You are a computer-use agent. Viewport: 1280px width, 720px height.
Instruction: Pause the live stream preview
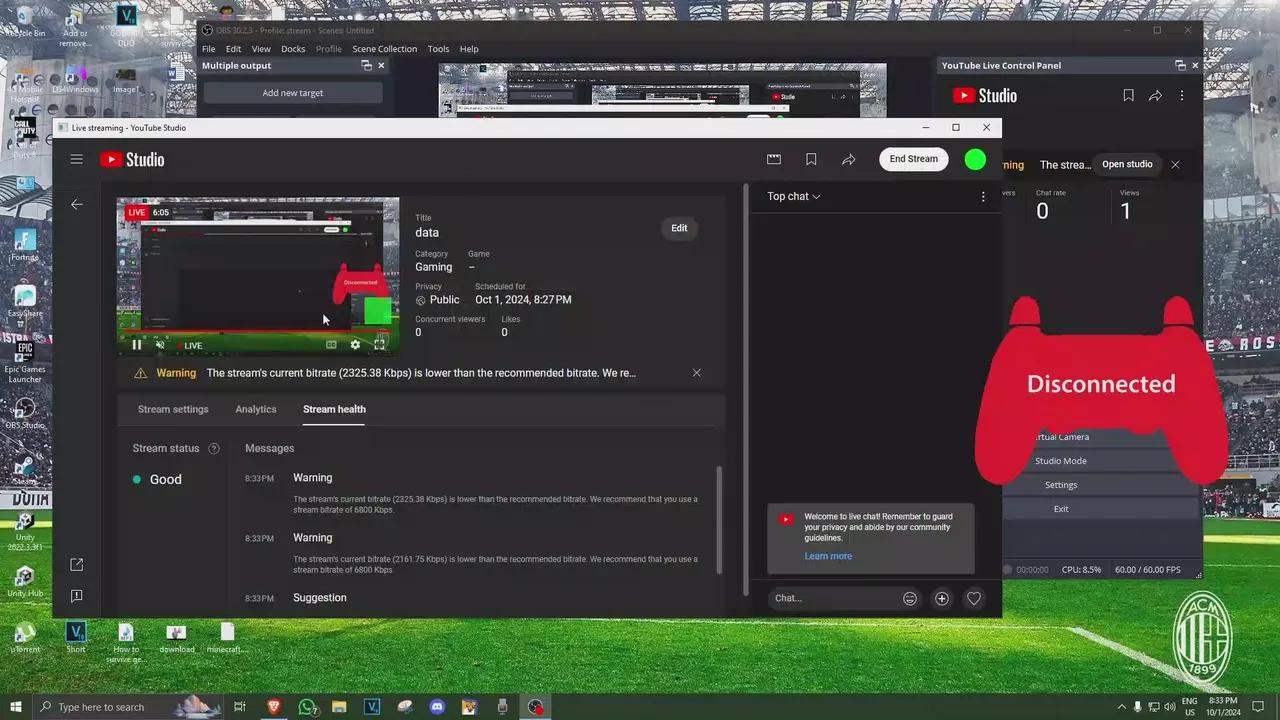click(137, 345)
